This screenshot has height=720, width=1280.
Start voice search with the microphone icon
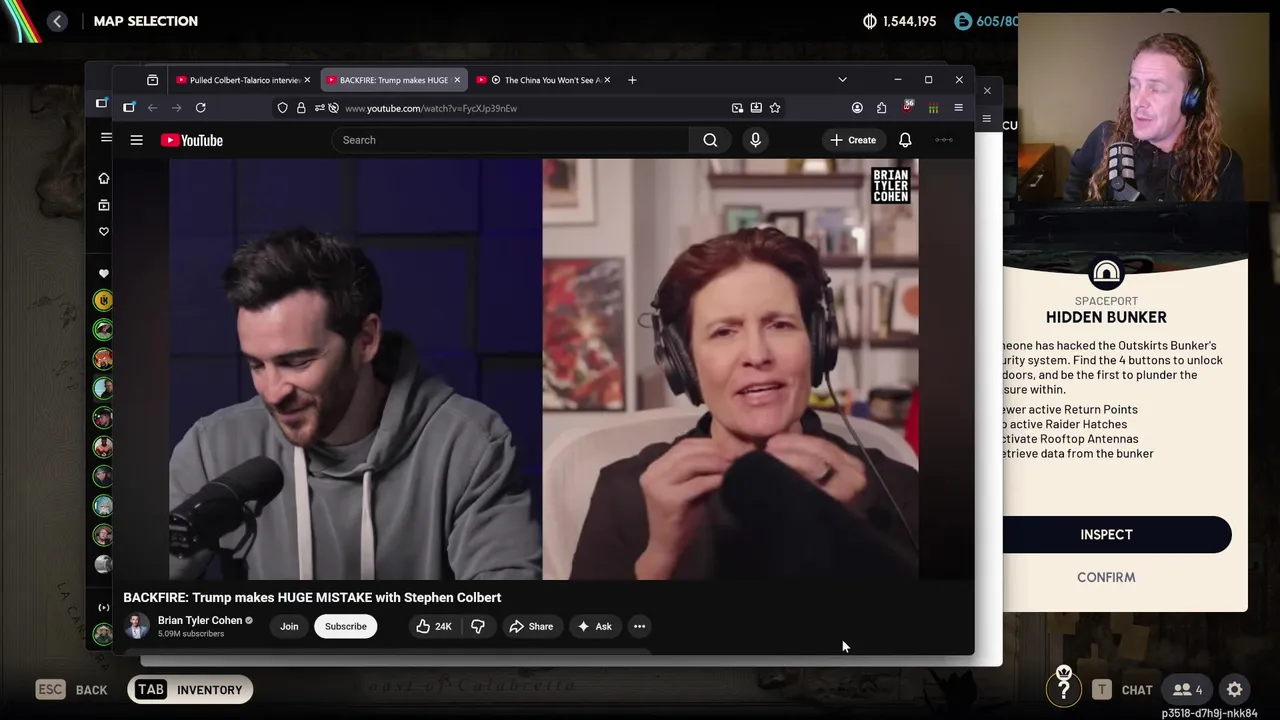pos(755,140)
